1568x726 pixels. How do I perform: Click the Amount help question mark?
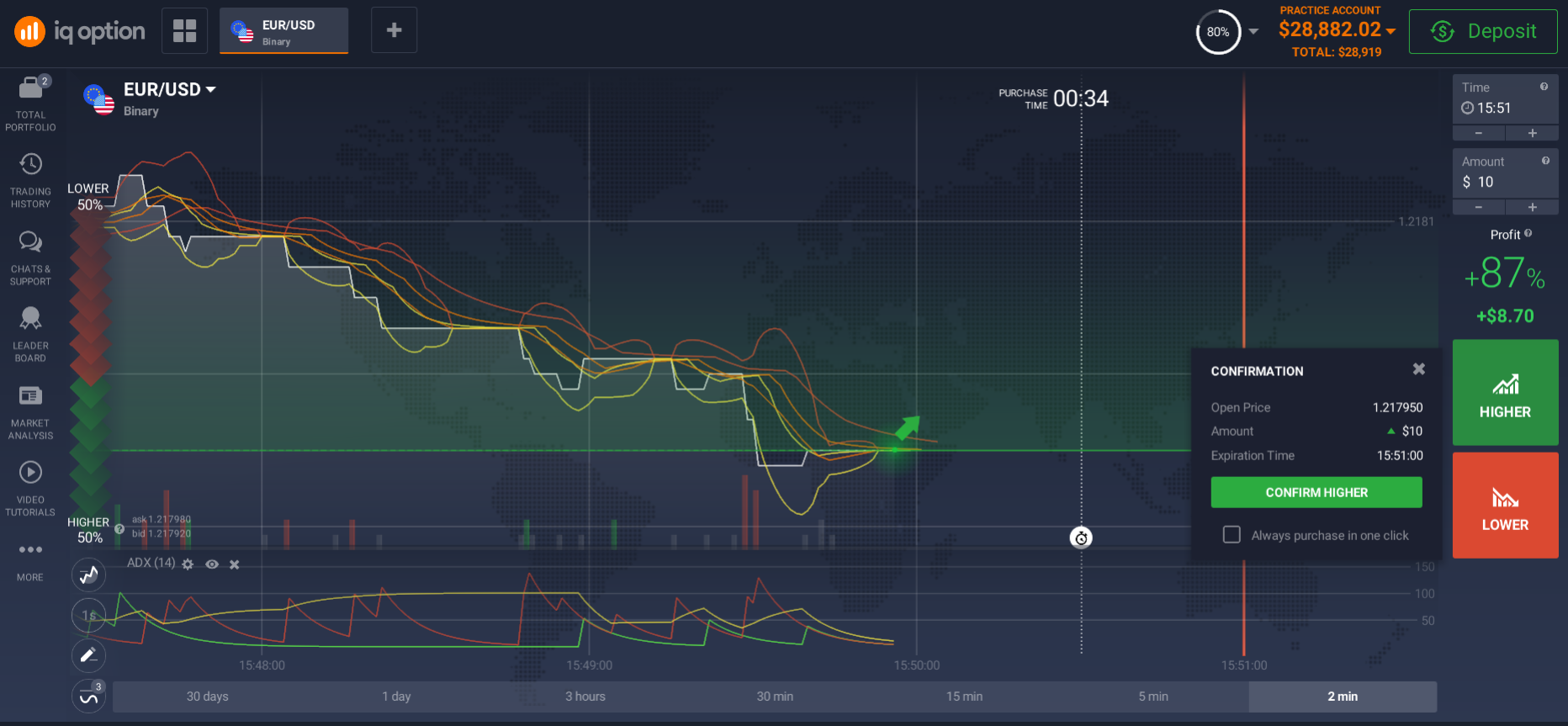[1545, 161]
